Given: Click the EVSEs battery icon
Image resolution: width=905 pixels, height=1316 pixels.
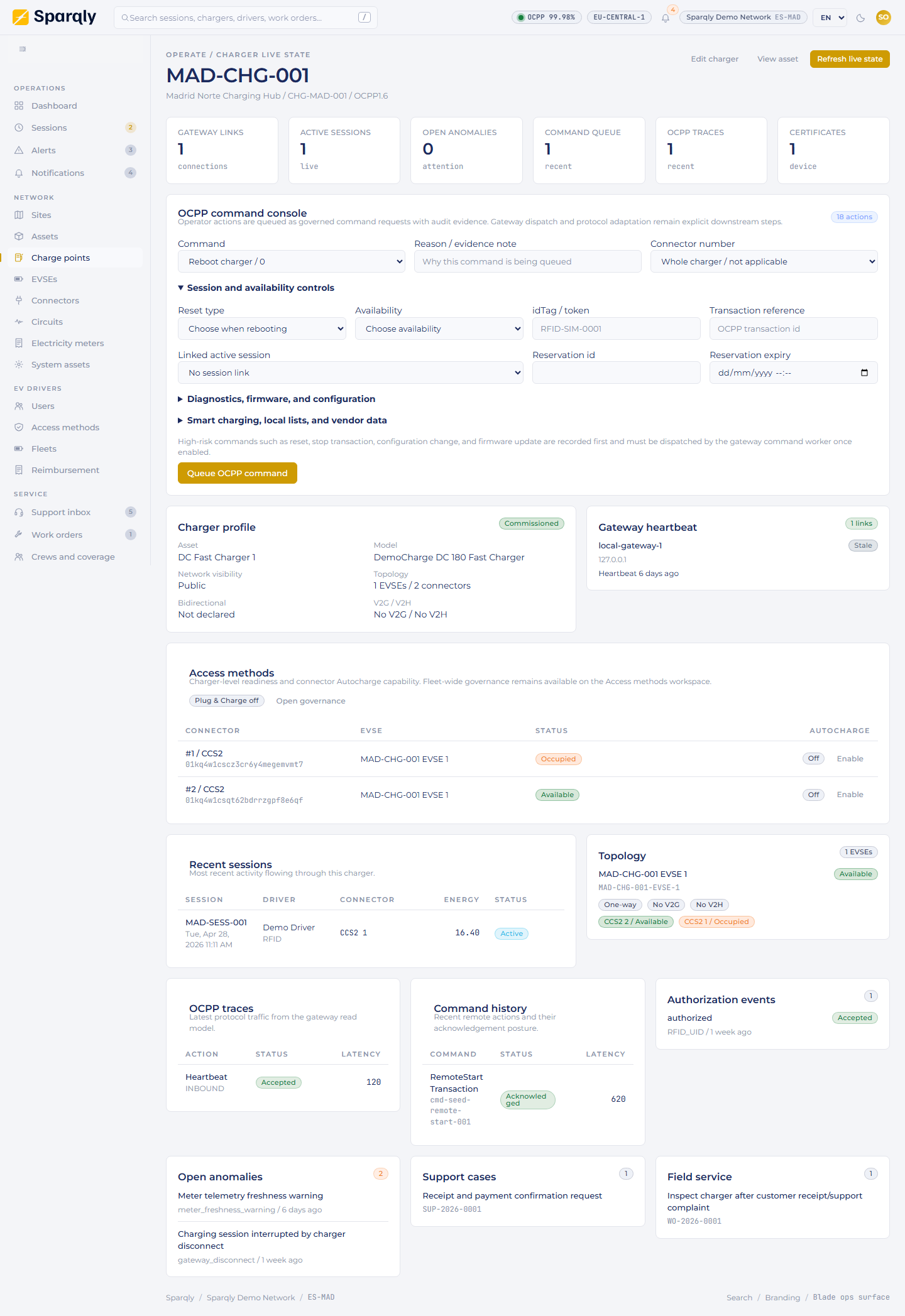Looking at the screenshot, I should [x=19, y=279].
